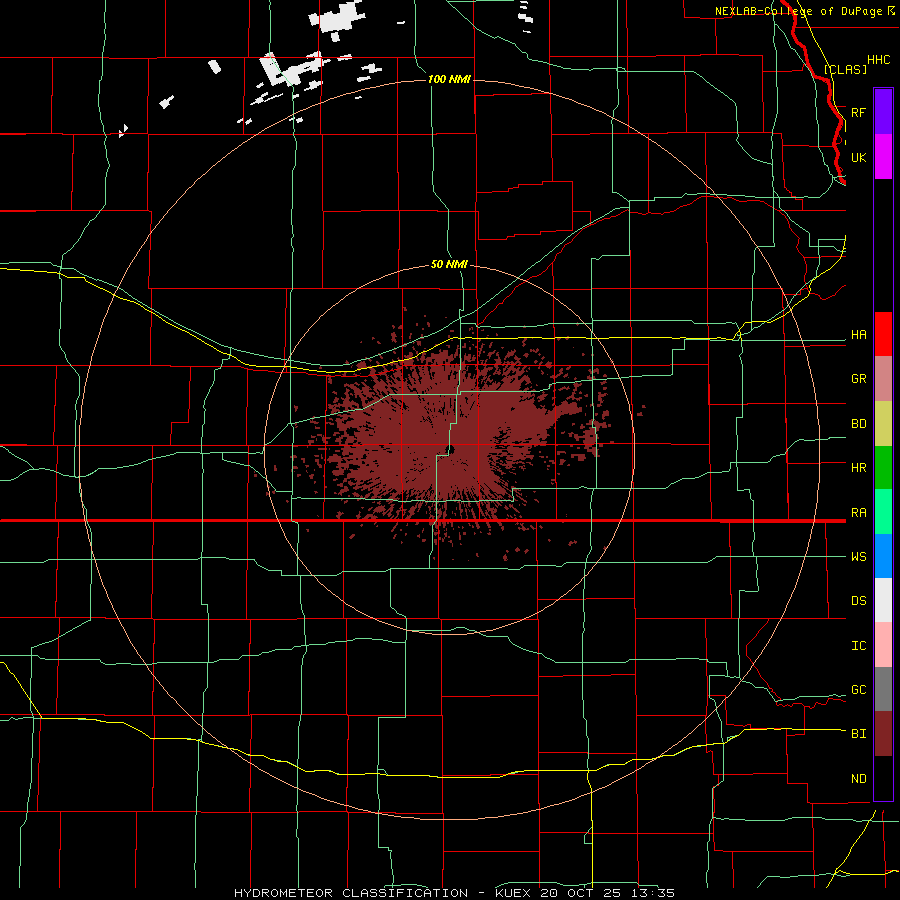Click the GC legend label
This screenshot has height=900, width=900.
(858, 690)
